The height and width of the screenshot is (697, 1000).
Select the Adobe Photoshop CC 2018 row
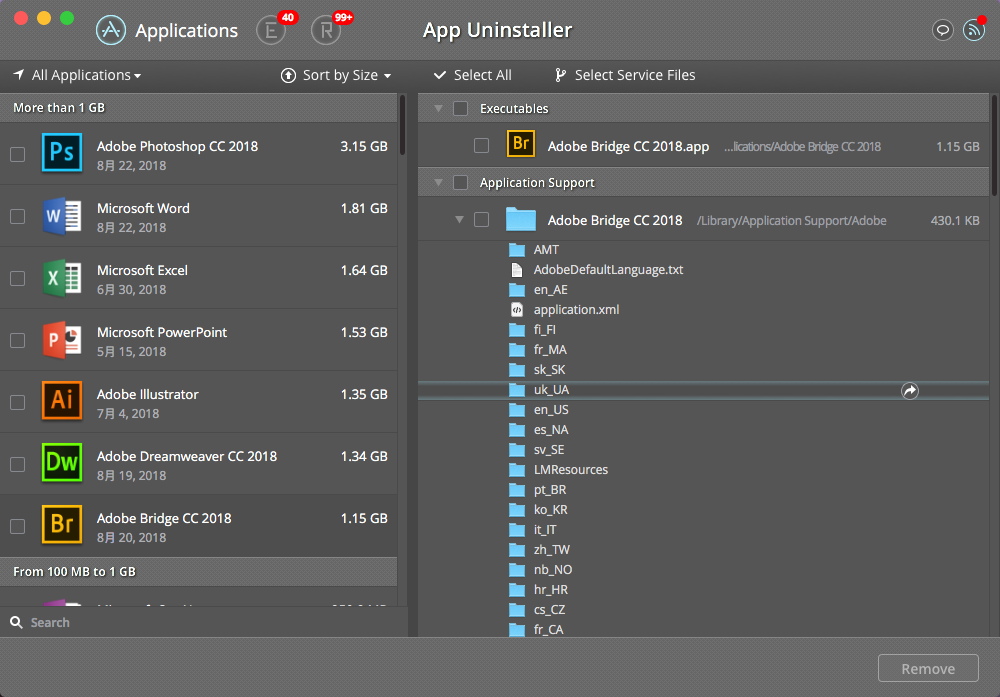pyautogui.click(x=198, y=154)
